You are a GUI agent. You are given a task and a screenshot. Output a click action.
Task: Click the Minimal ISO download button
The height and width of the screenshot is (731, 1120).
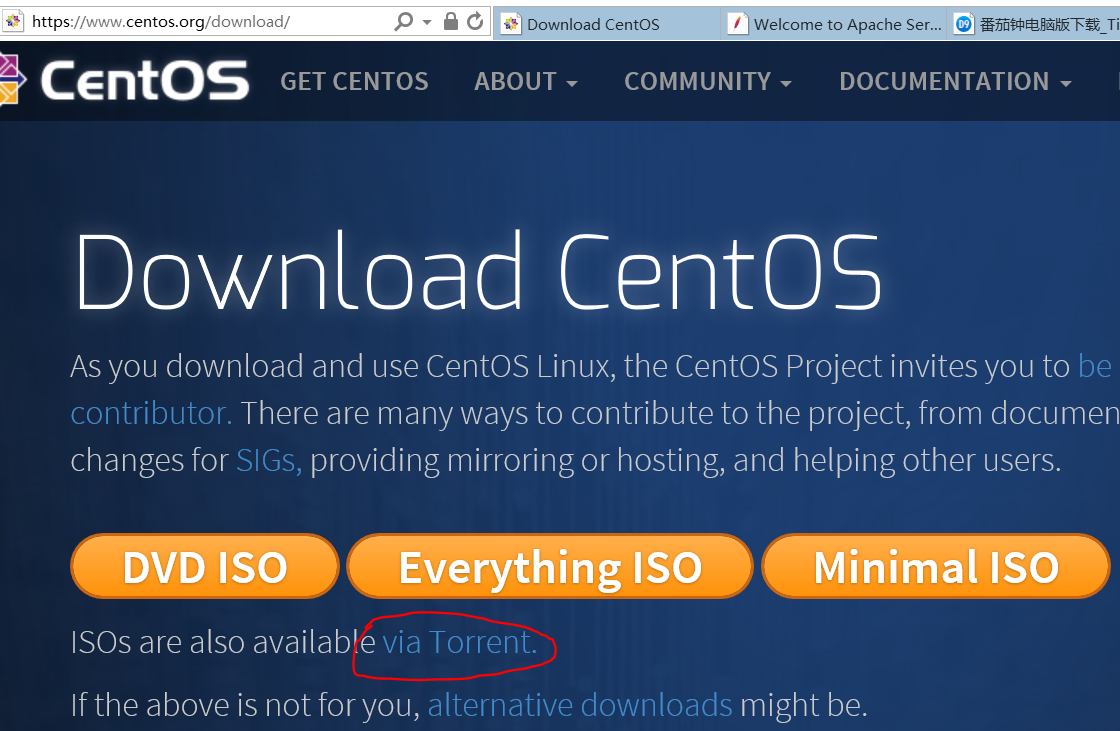point(936,566)
